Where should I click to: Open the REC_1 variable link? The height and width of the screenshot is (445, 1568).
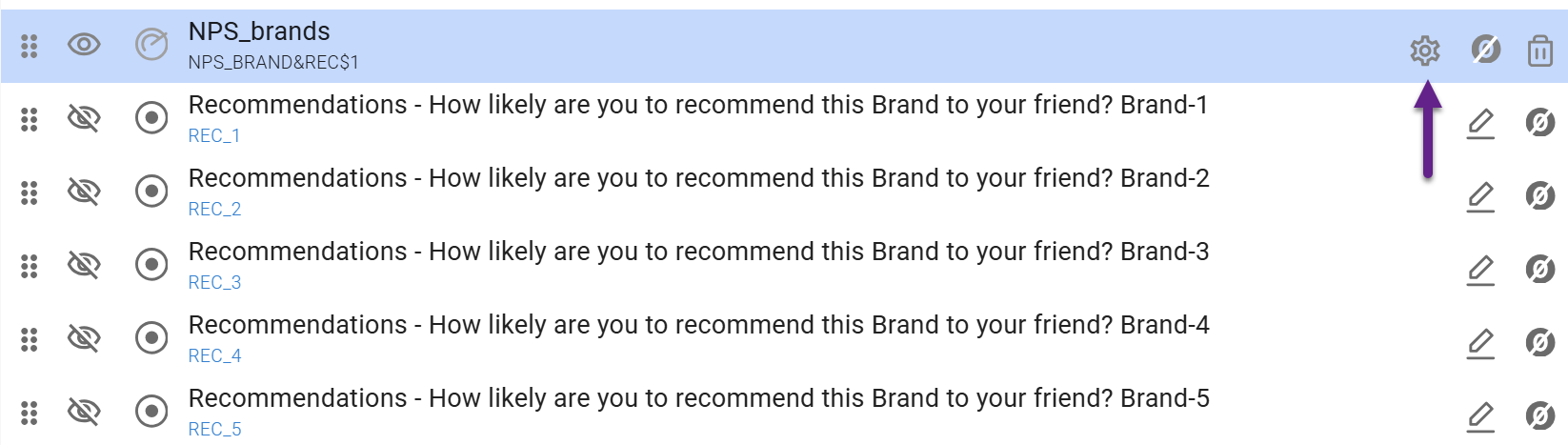click(x=214, y=136)
